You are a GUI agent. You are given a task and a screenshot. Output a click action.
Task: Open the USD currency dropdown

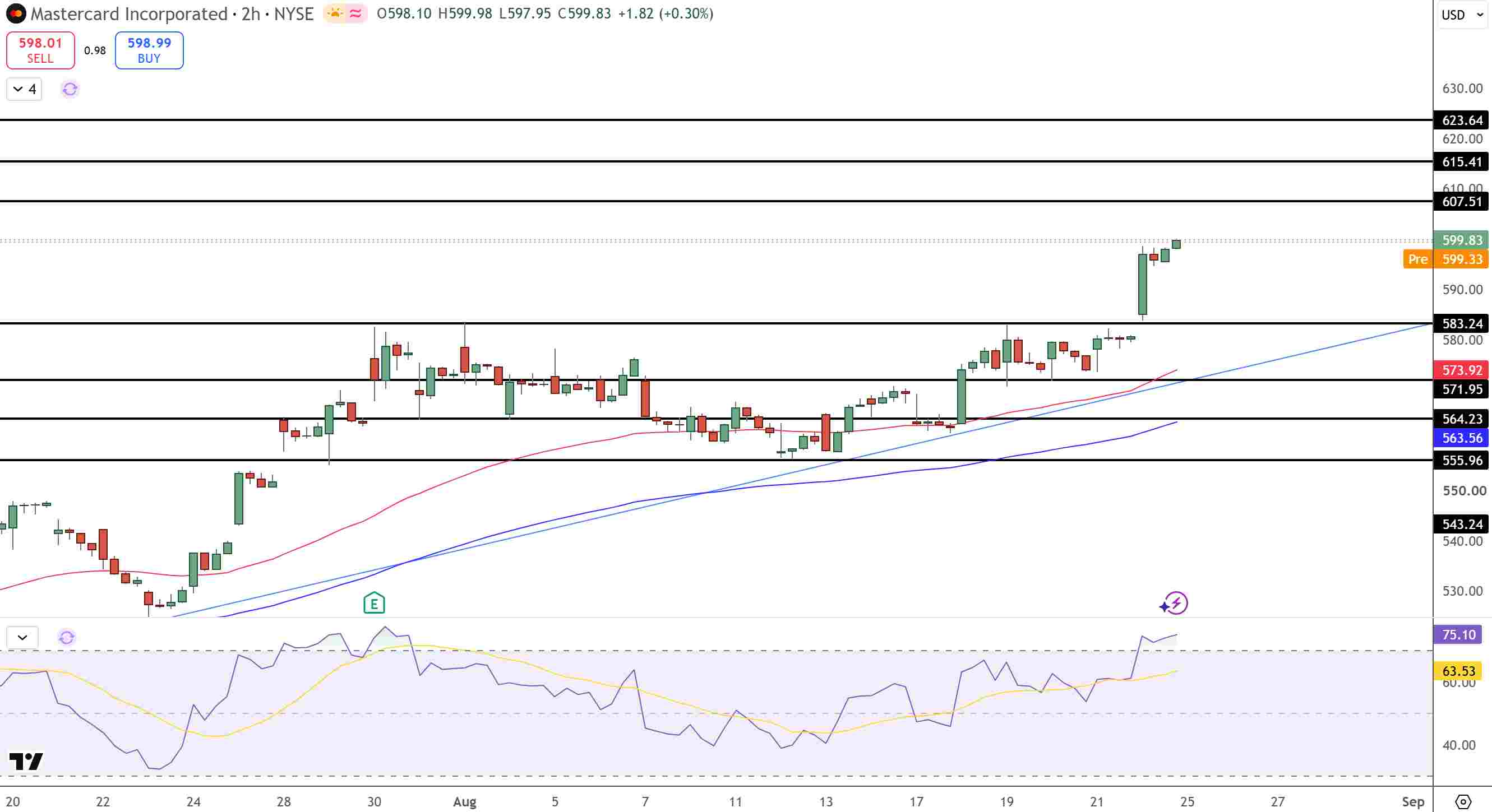coord(1461,15)
